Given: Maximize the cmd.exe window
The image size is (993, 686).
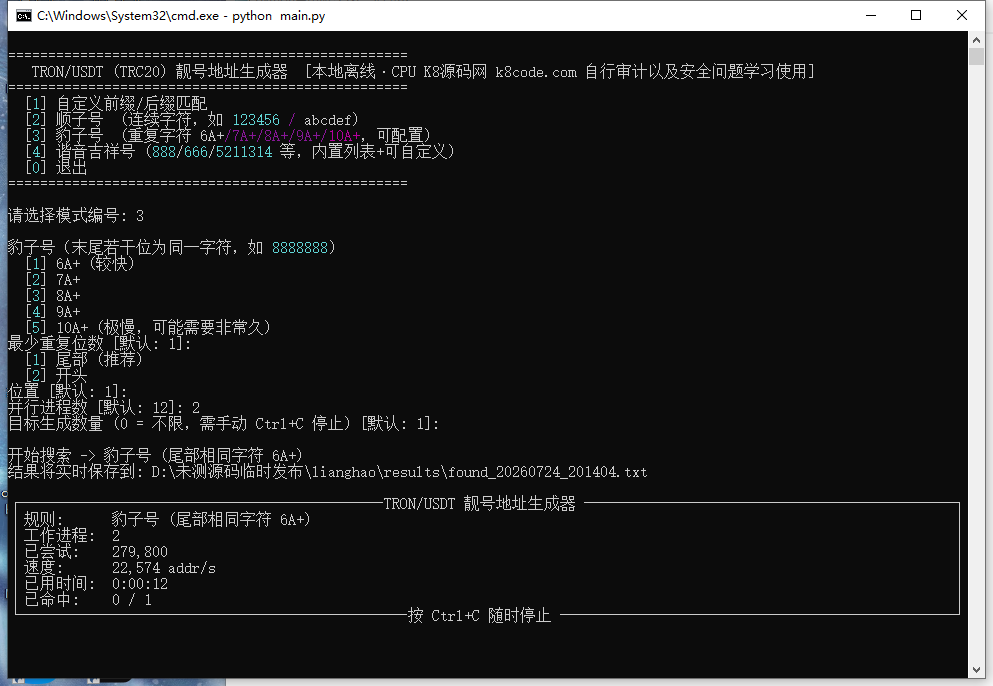Looking at the screenshot, I should pos(916,15).
